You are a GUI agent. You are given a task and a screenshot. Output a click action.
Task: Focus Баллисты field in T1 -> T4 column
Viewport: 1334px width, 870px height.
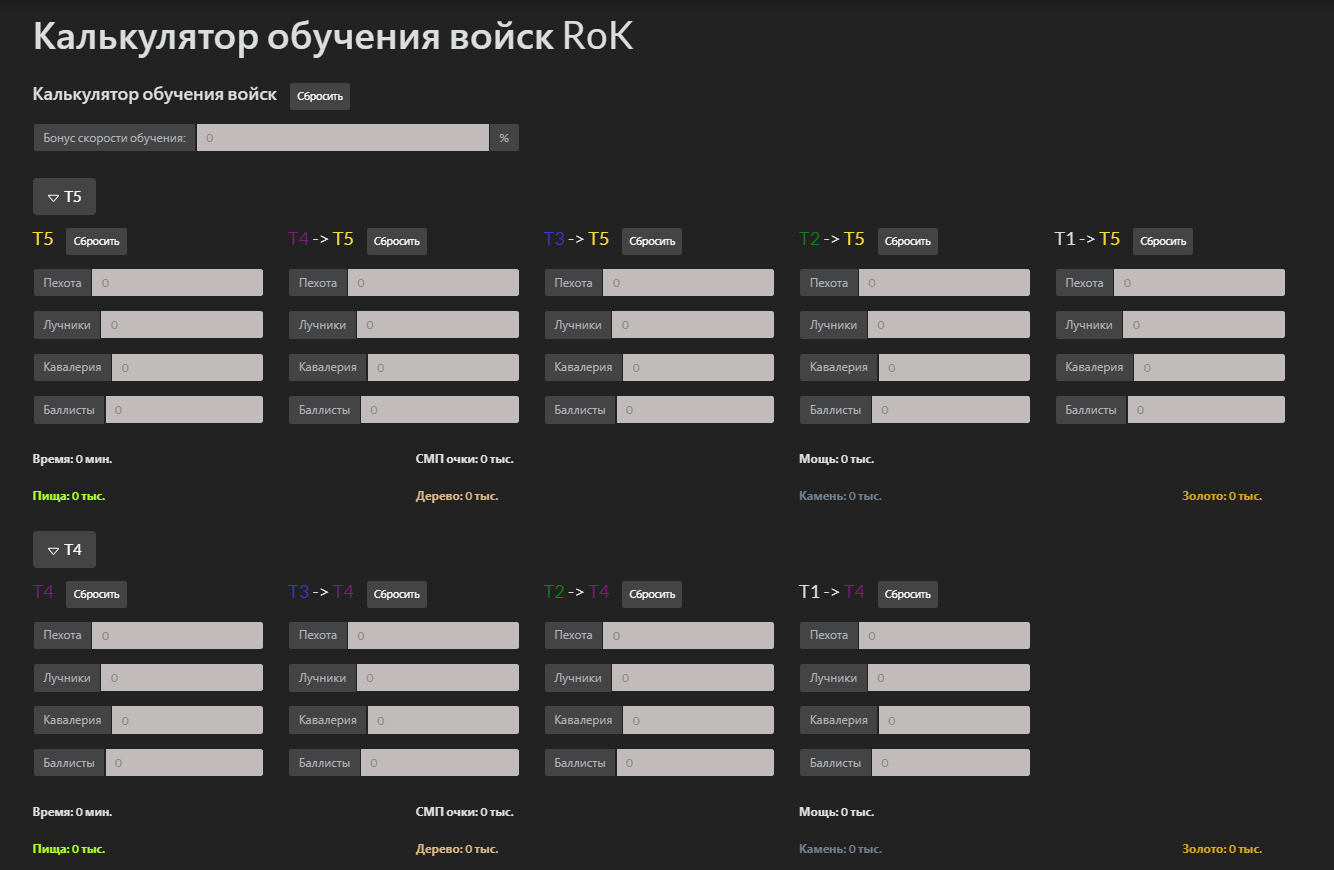951,763
